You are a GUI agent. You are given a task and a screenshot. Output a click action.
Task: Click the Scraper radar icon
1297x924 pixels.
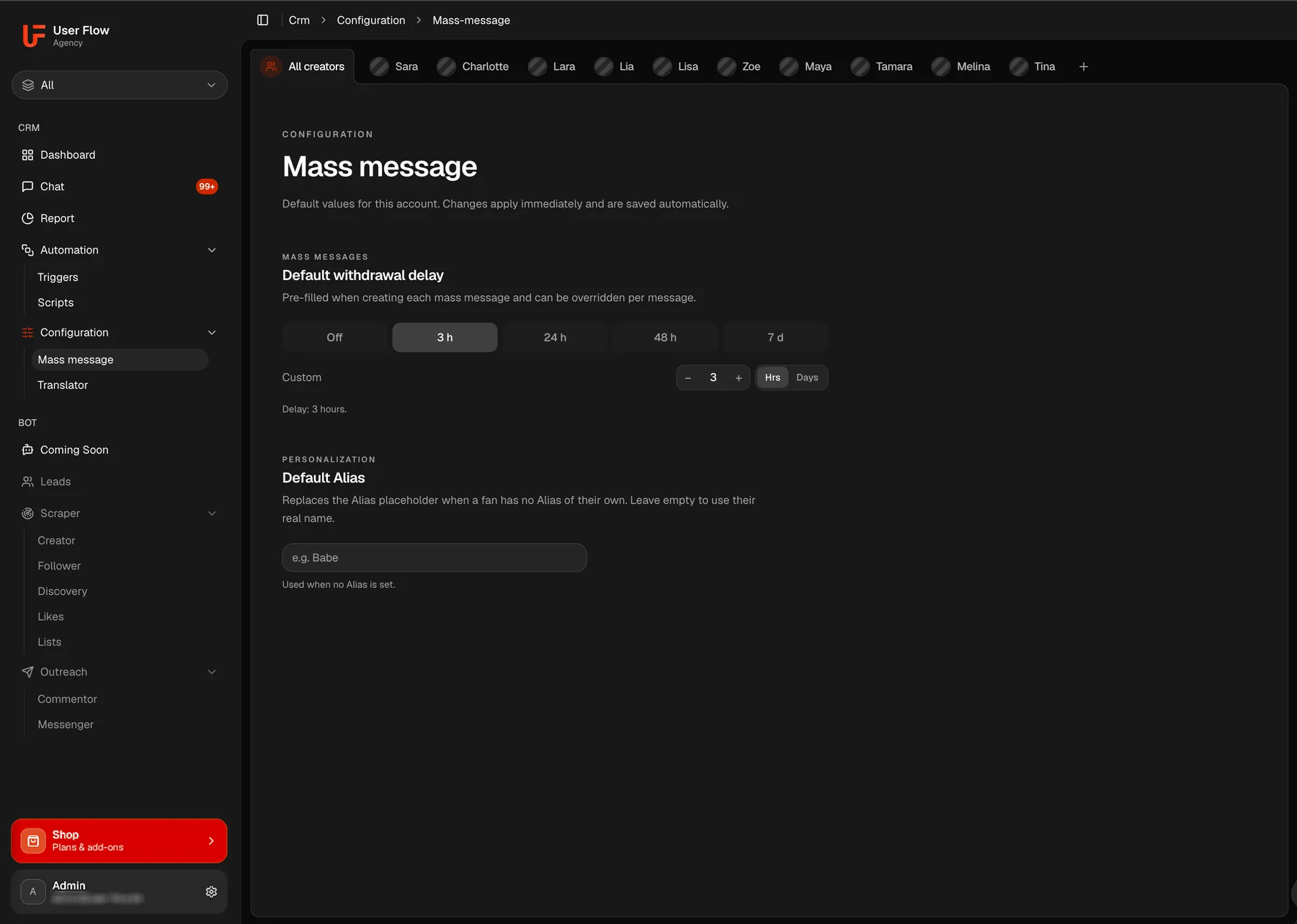[x=27, y=513]
